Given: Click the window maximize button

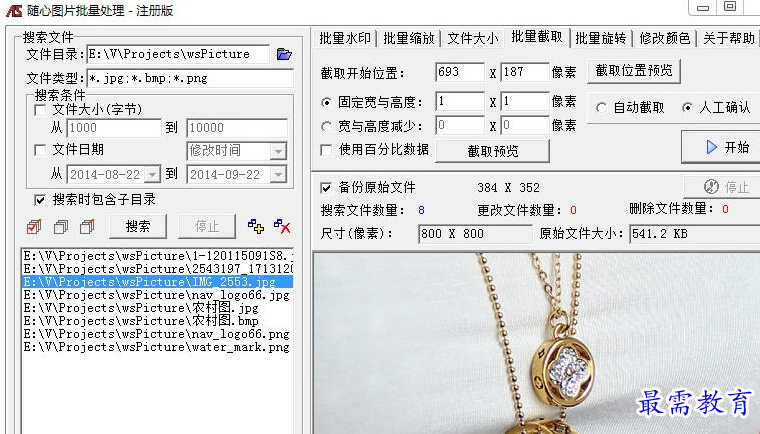Looking at the screenshot, I should coord(730,7).
